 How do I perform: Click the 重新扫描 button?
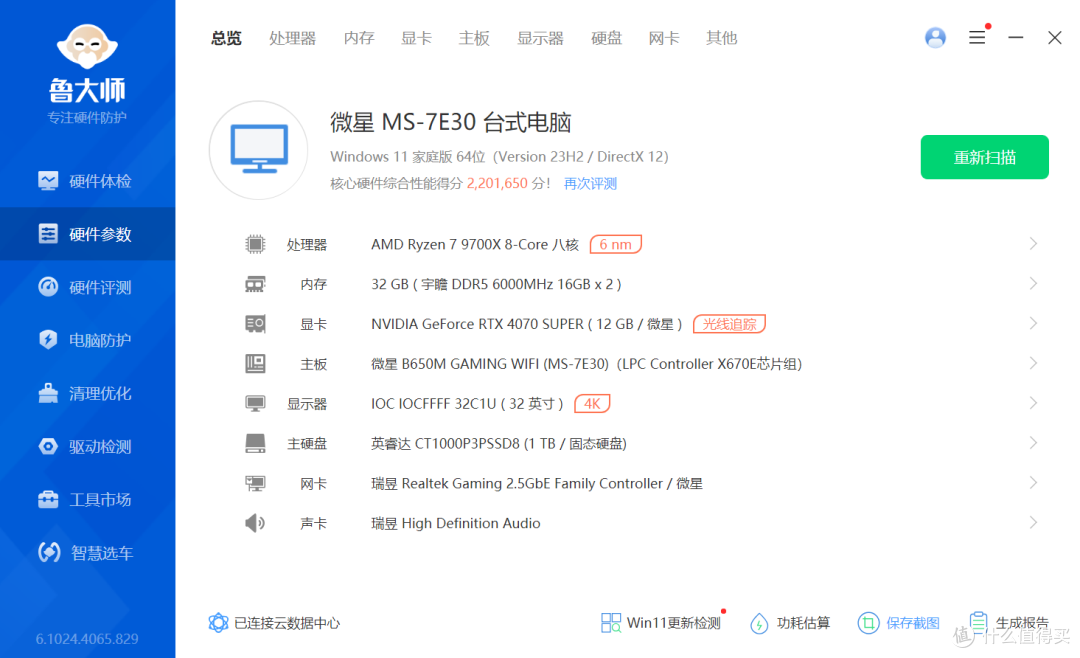coord(984,157)
